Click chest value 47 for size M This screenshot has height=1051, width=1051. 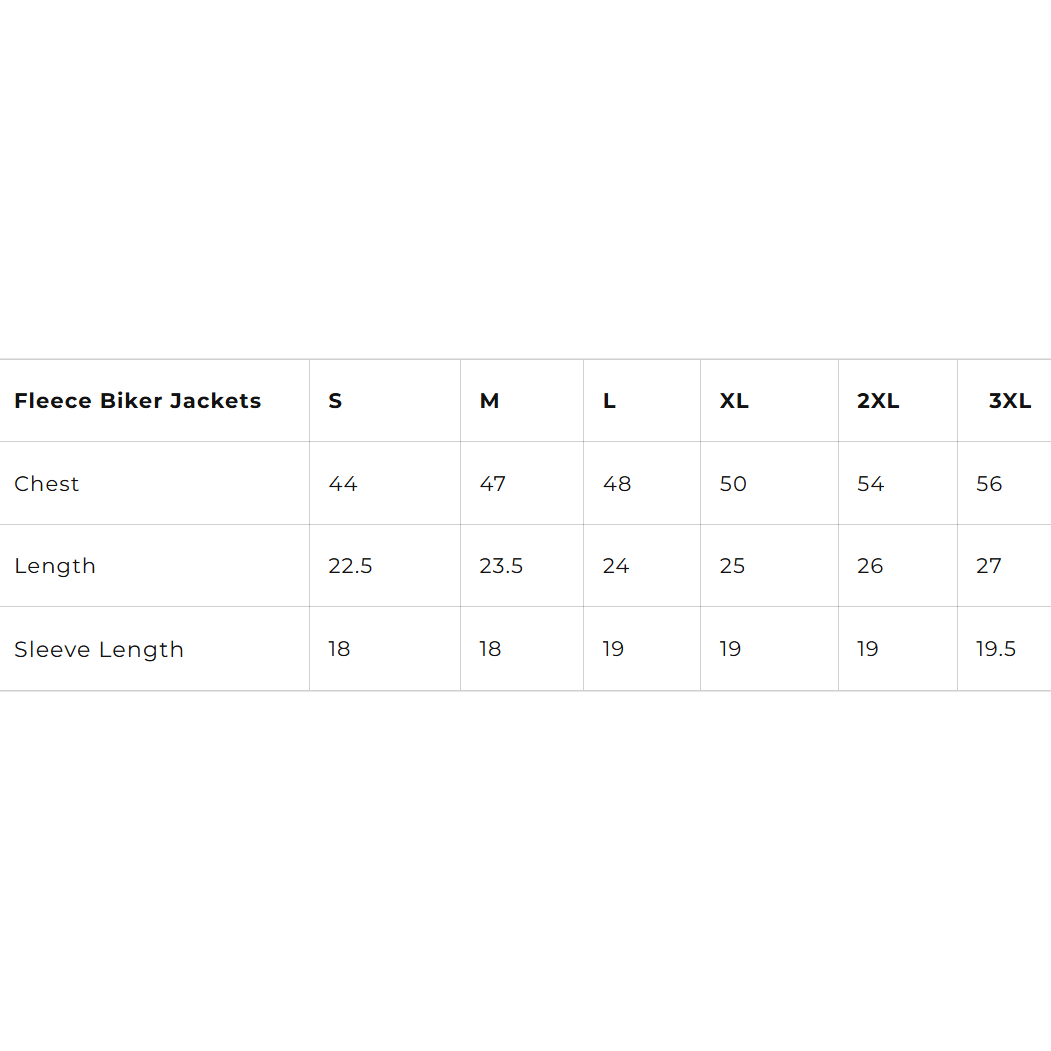[493, 484]
